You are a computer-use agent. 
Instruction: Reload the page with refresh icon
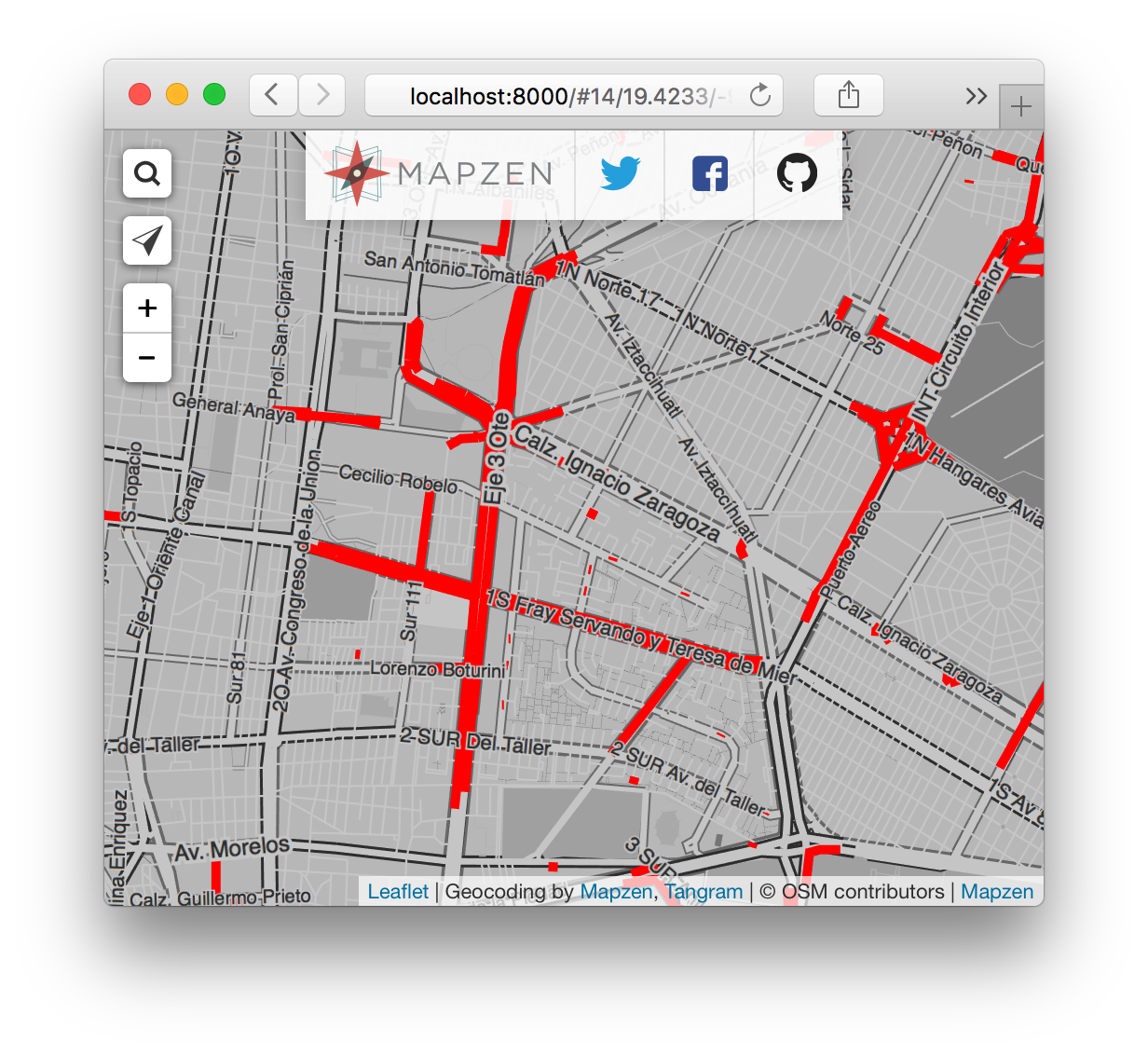point(760,95)
